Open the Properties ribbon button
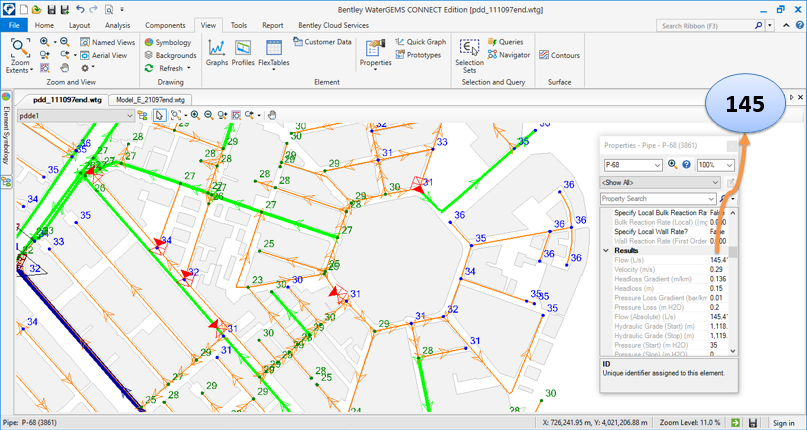Screen dimensions: 807x430 coord(375,55)
